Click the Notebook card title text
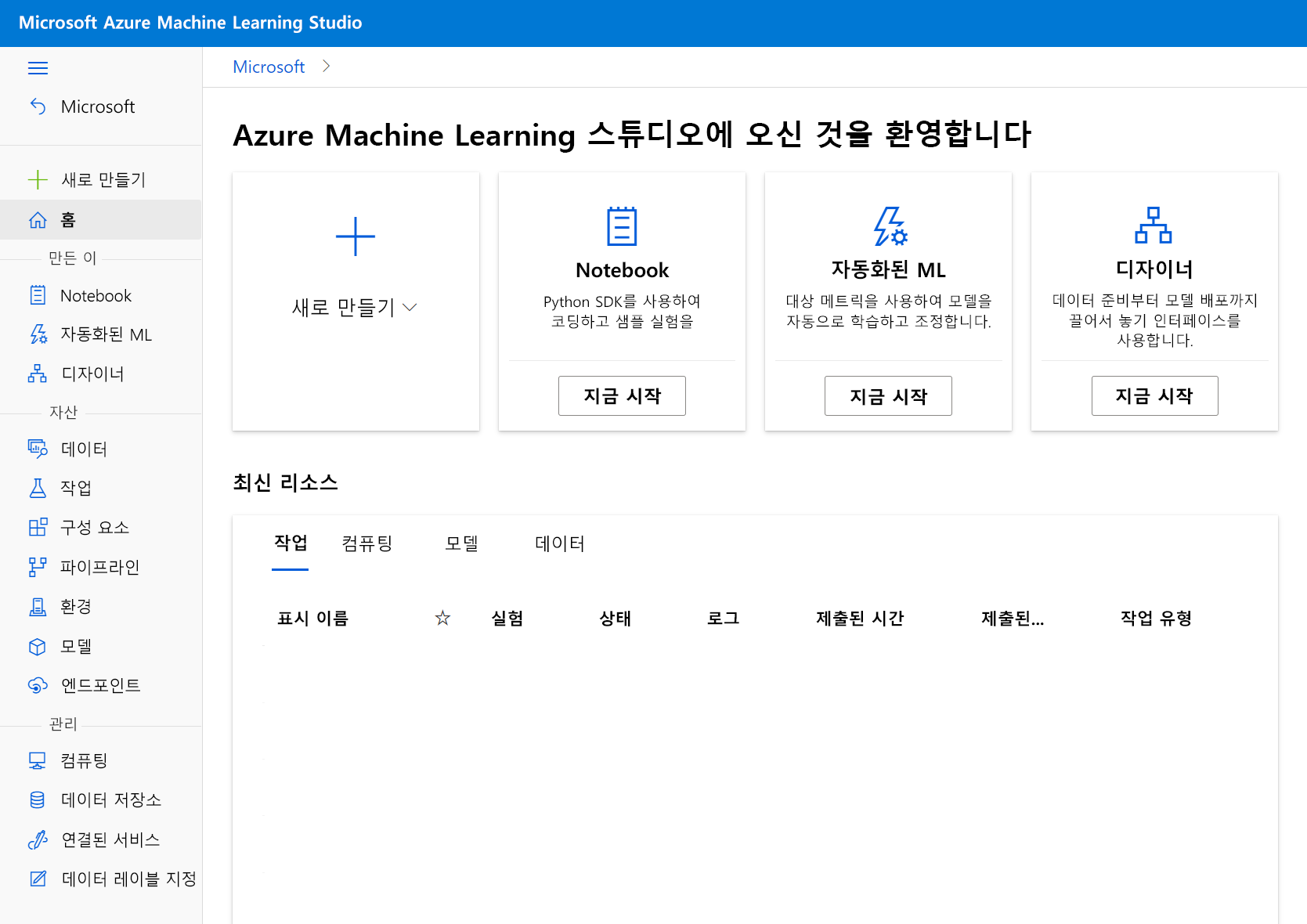Screen dimensions: 1307x924 622,270
